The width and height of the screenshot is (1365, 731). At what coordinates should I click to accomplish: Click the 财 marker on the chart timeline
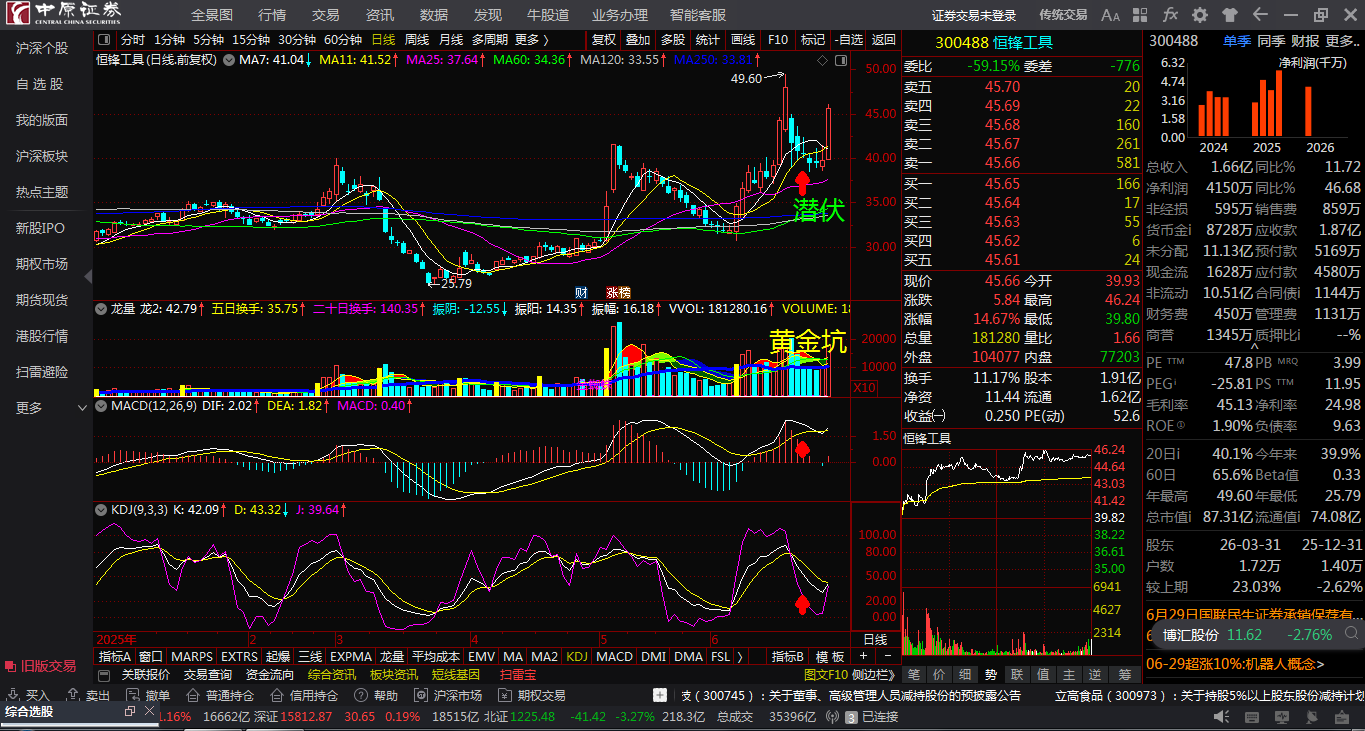point(580,293)
